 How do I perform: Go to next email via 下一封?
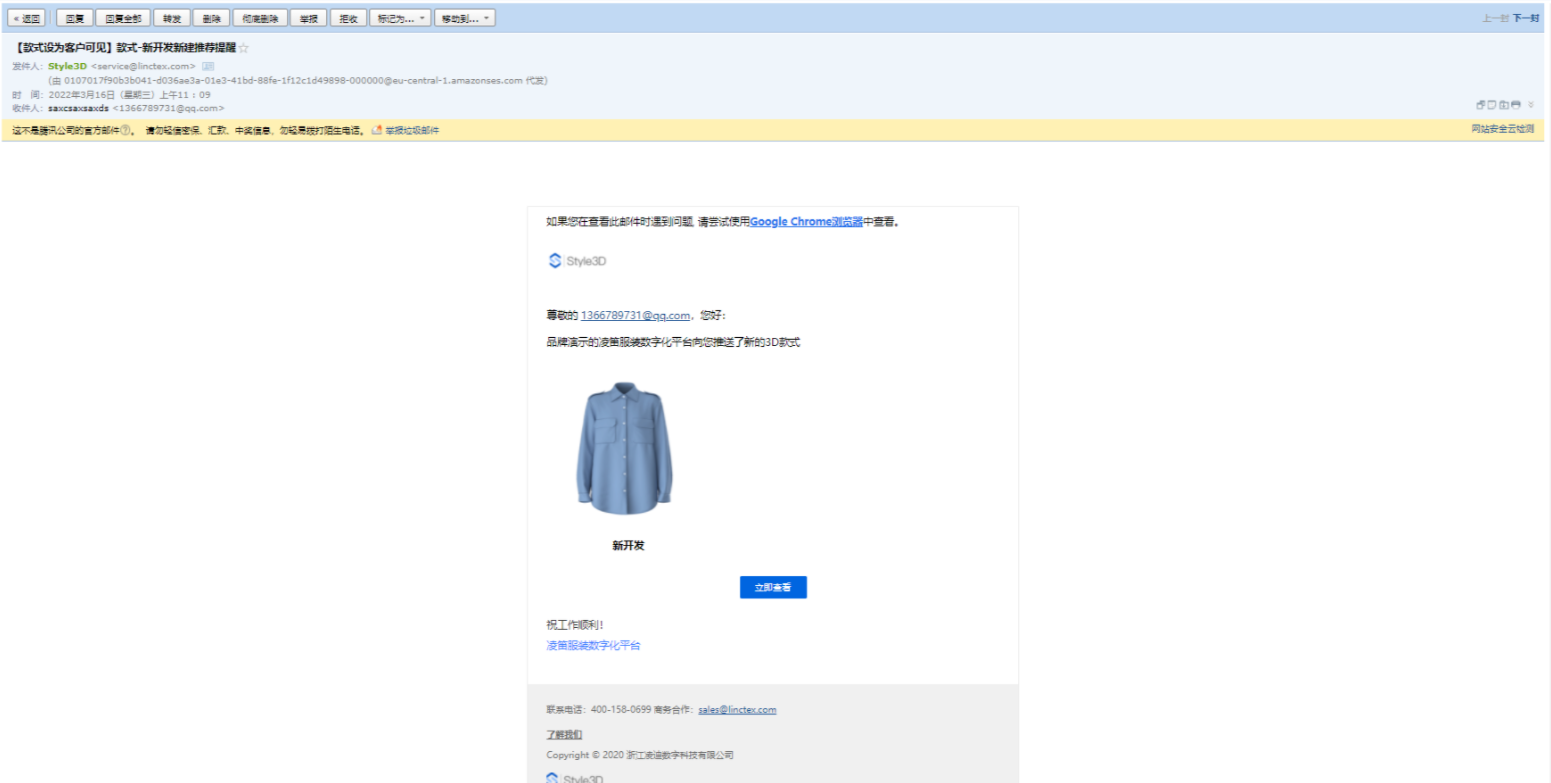[x=1526, y=18]
